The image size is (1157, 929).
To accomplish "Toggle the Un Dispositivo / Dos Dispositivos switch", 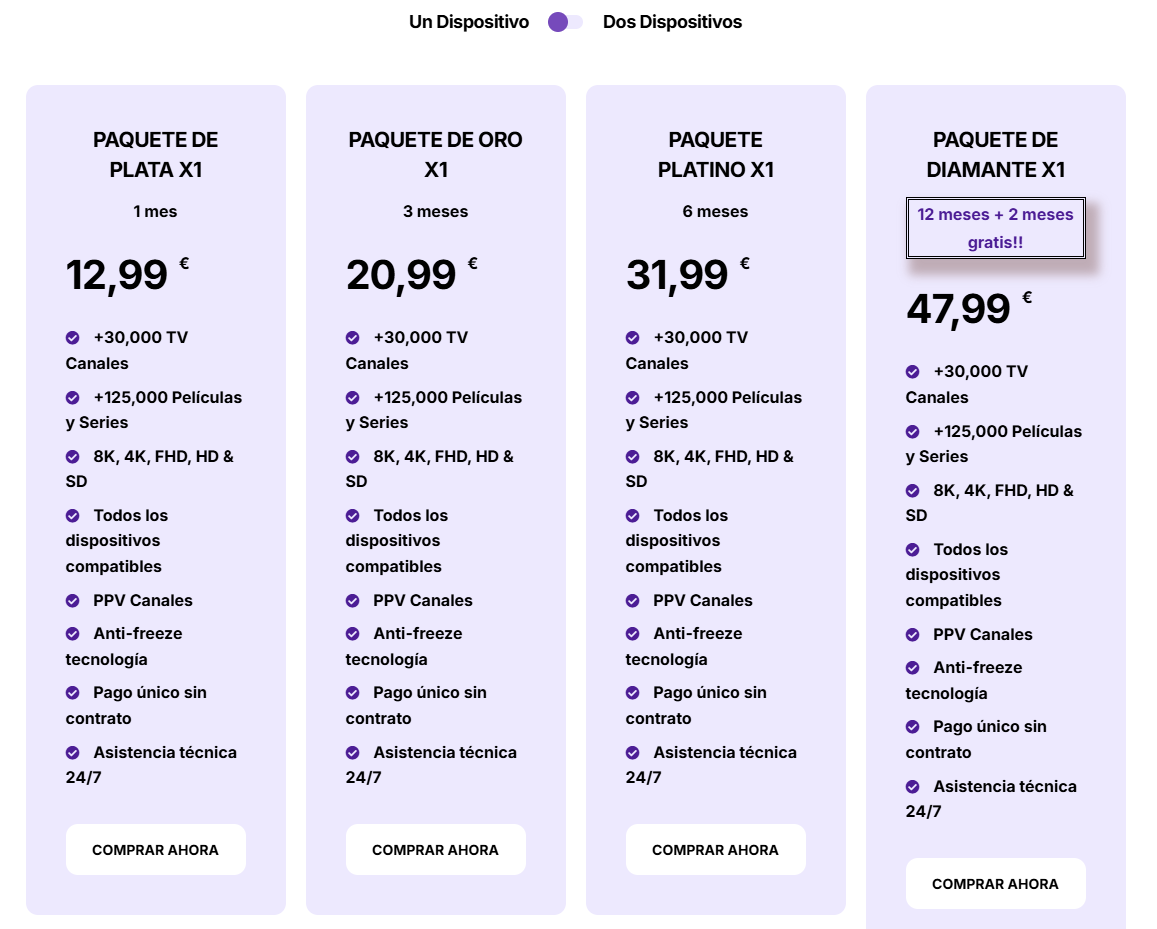I will tap(565, 22).
